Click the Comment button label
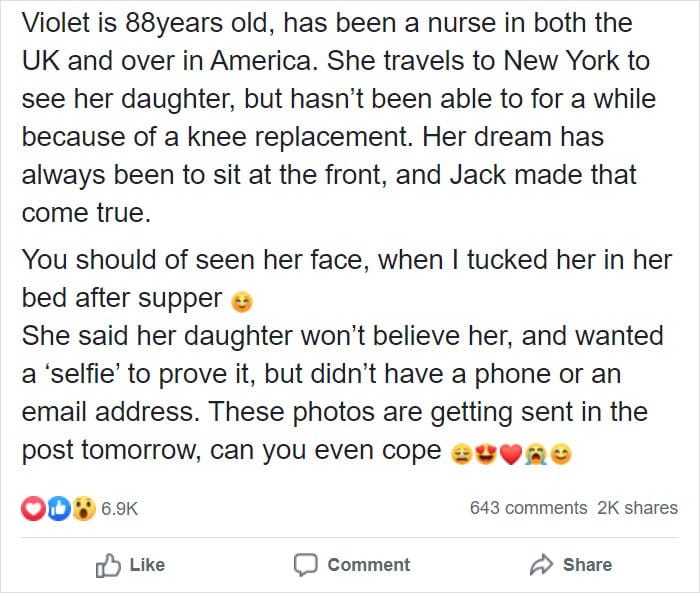The image size is (700, 593). (369, 565)
